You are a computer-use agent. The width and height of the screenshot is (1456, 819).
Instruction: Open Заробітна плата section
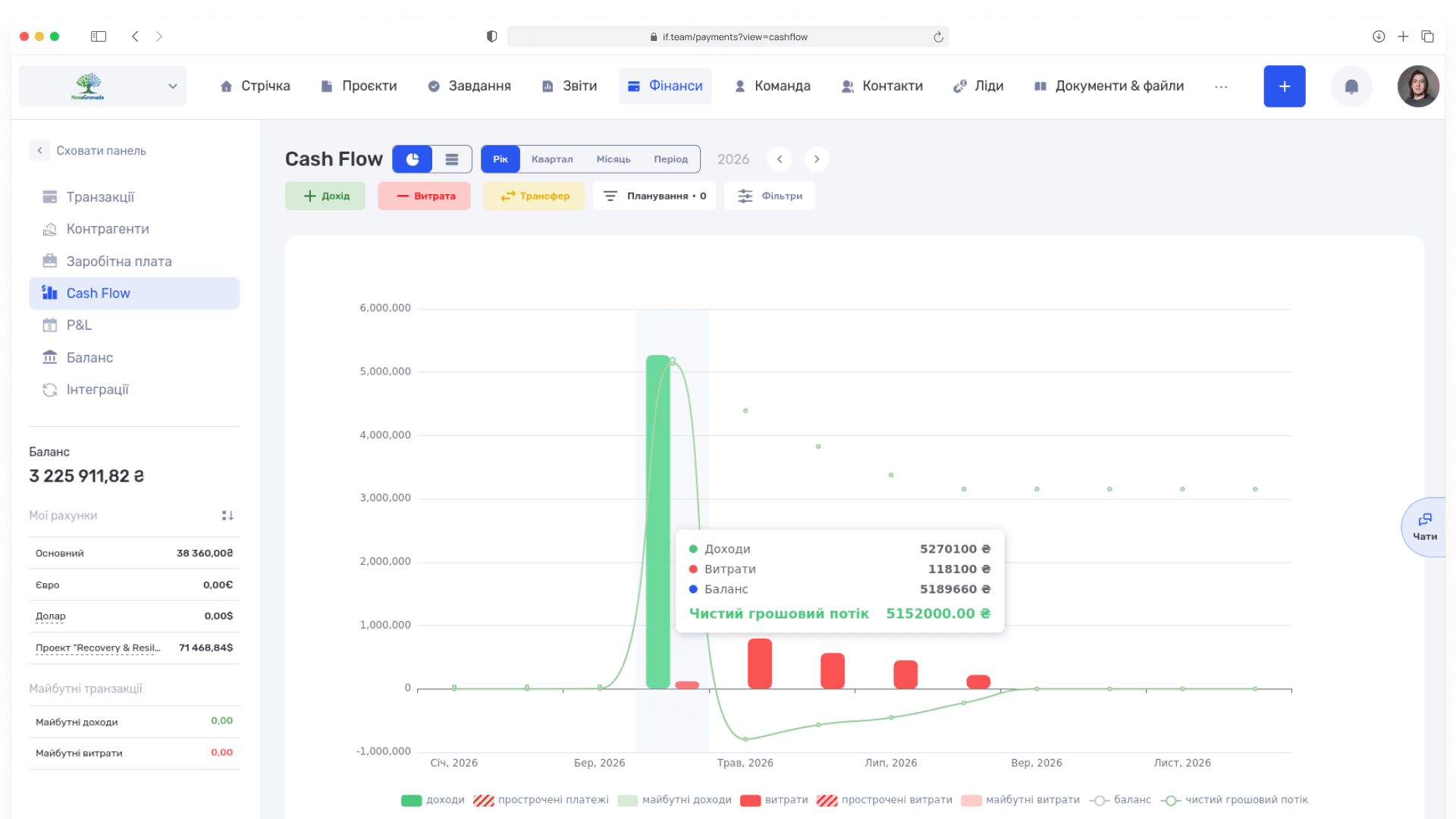(x=134, y=262)
